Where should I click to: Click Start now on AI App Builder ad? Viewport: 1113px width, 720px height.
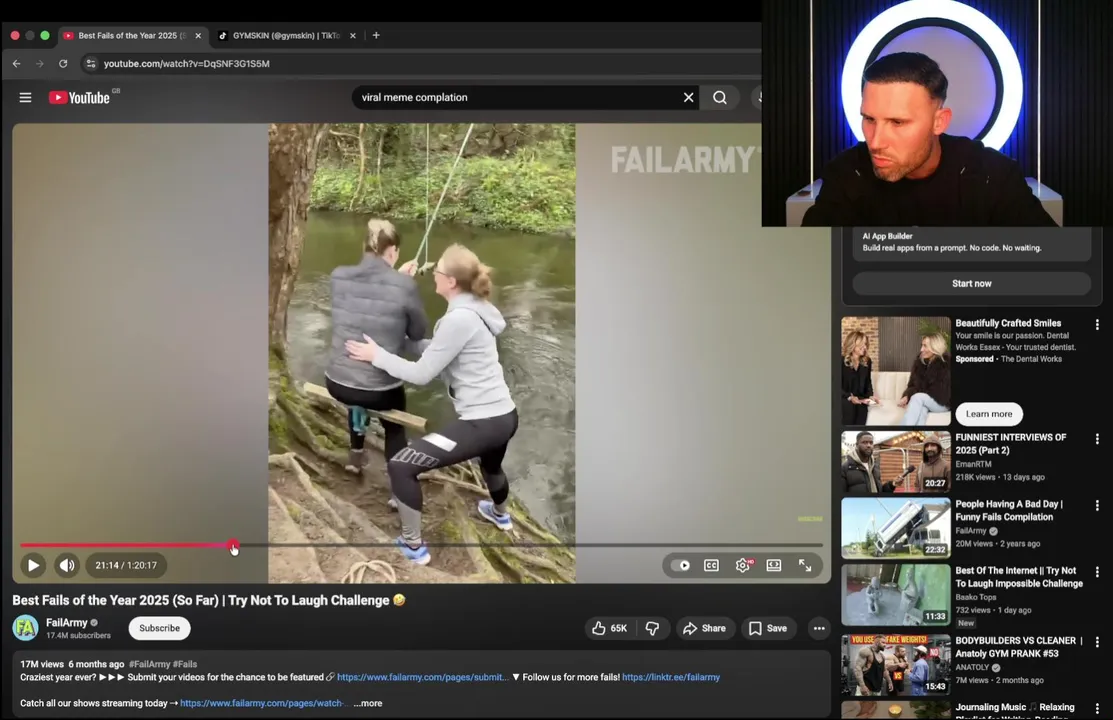[x=971, y=283]
